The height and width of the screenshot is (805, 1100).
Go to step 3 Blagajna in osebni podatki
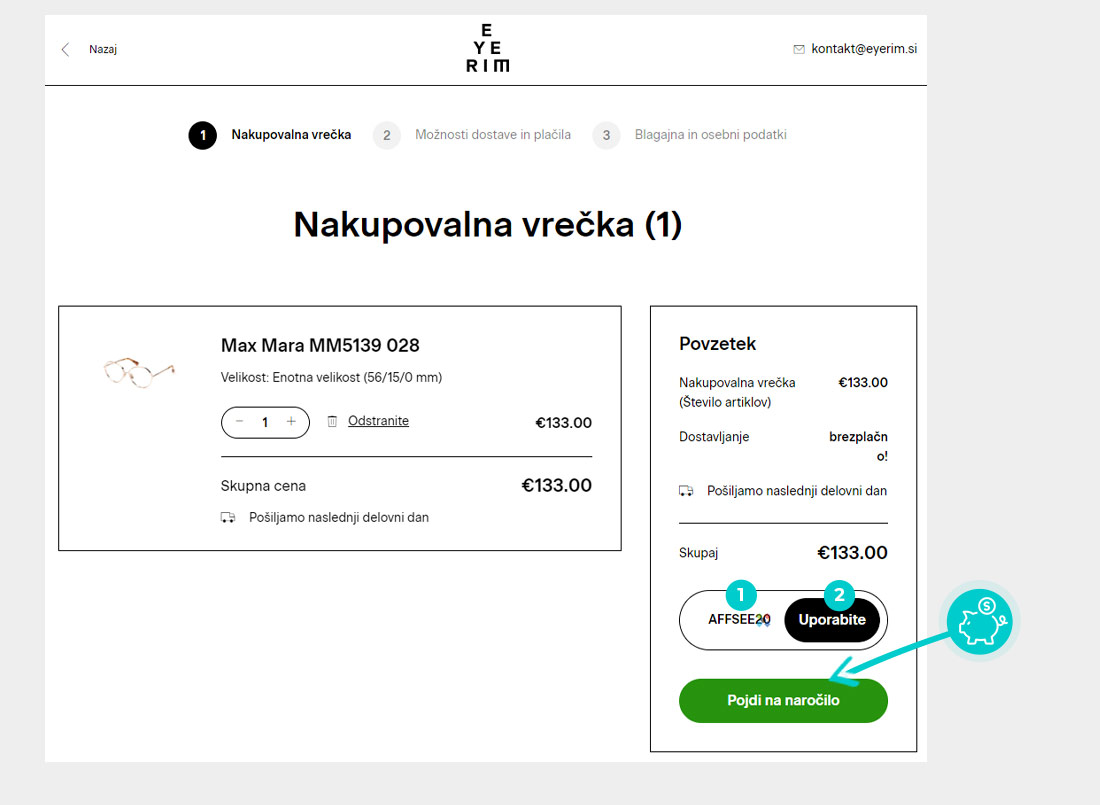(x=690, y=135)
